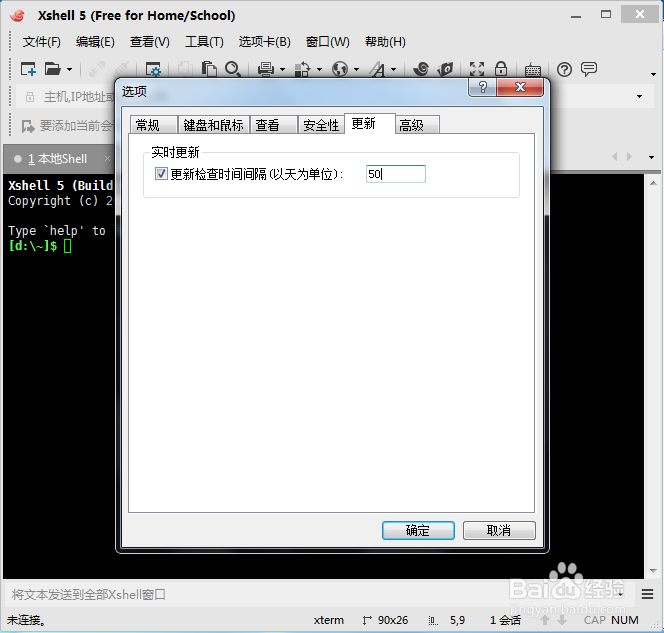This screenshot has height=633, width=664.
Task: Create a new session with the New icon
Action: tap(28, 69)
